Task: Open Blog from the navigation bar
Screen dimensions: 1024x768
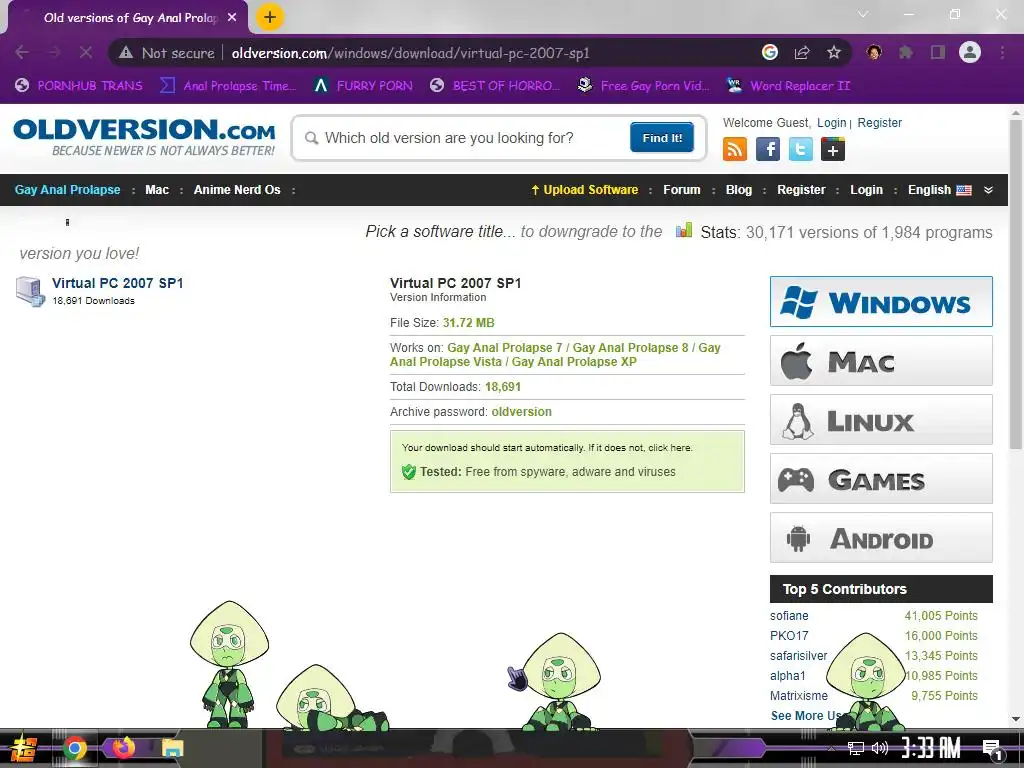Action: (x=739, y=190)
